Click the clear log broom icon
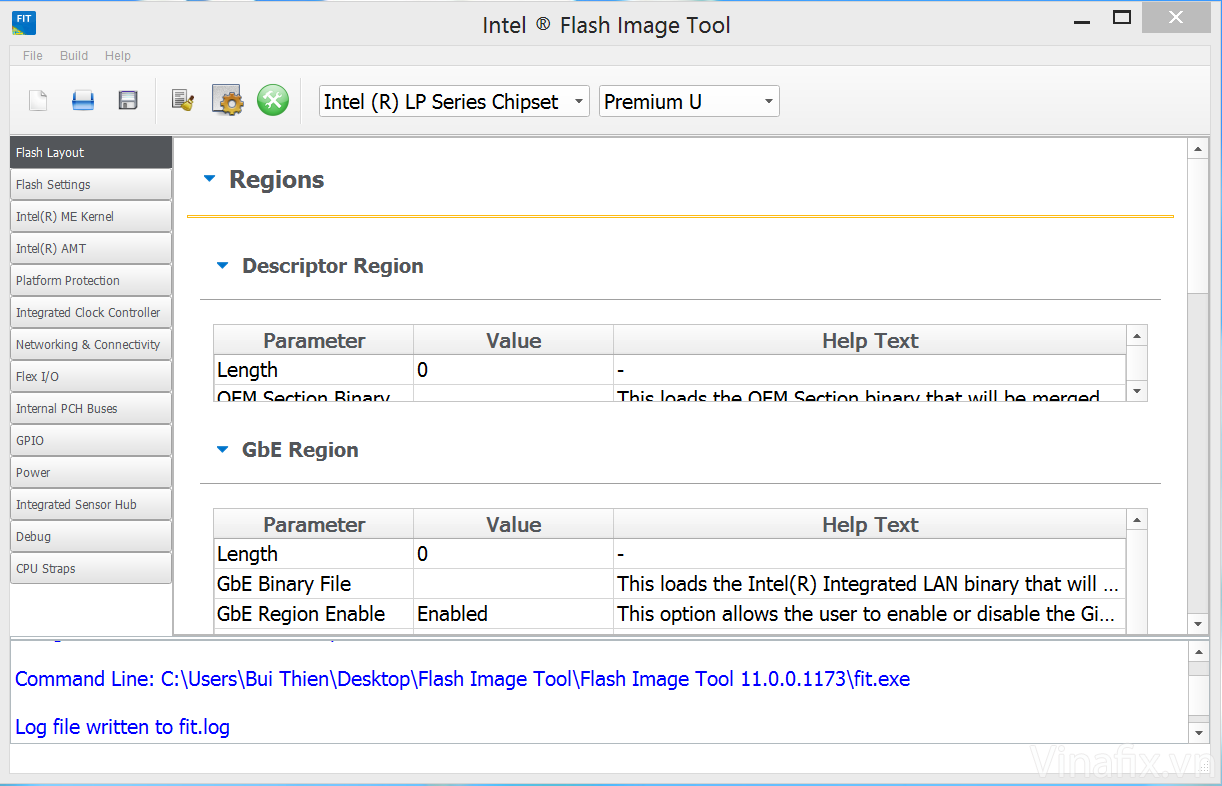Screen dimensions: 1222x786 [182, 100]
